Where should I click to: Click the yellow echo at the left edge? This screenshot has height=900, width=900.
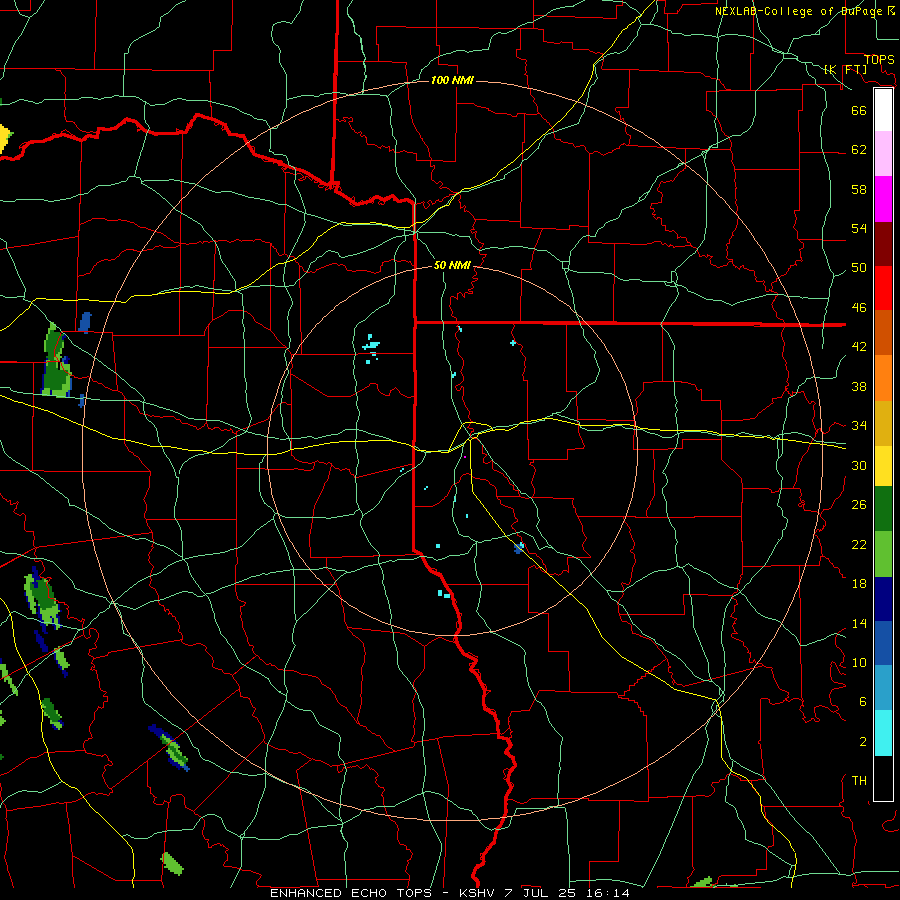tap(5, 139)
